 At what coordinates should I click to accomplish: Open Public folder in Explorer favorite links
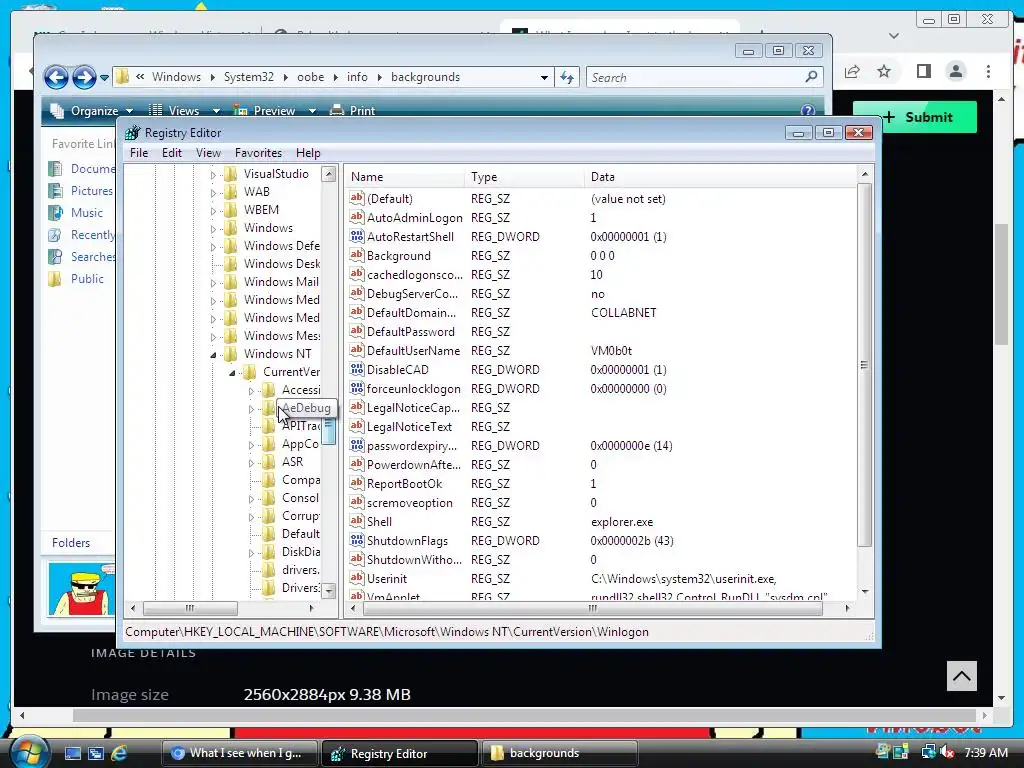[x=87, y=279]
